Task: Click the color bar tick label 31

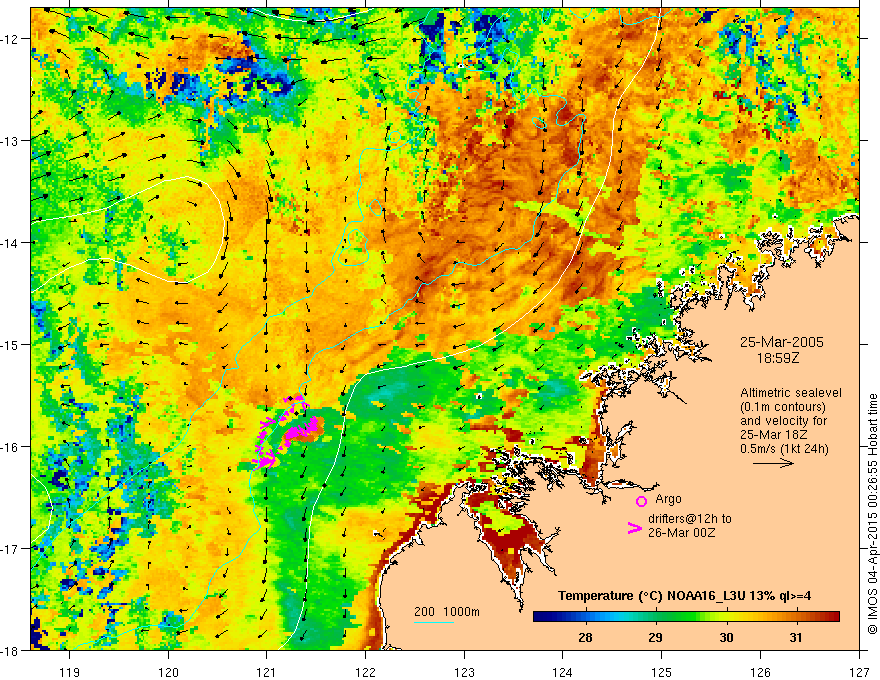Action: (796, 637)
